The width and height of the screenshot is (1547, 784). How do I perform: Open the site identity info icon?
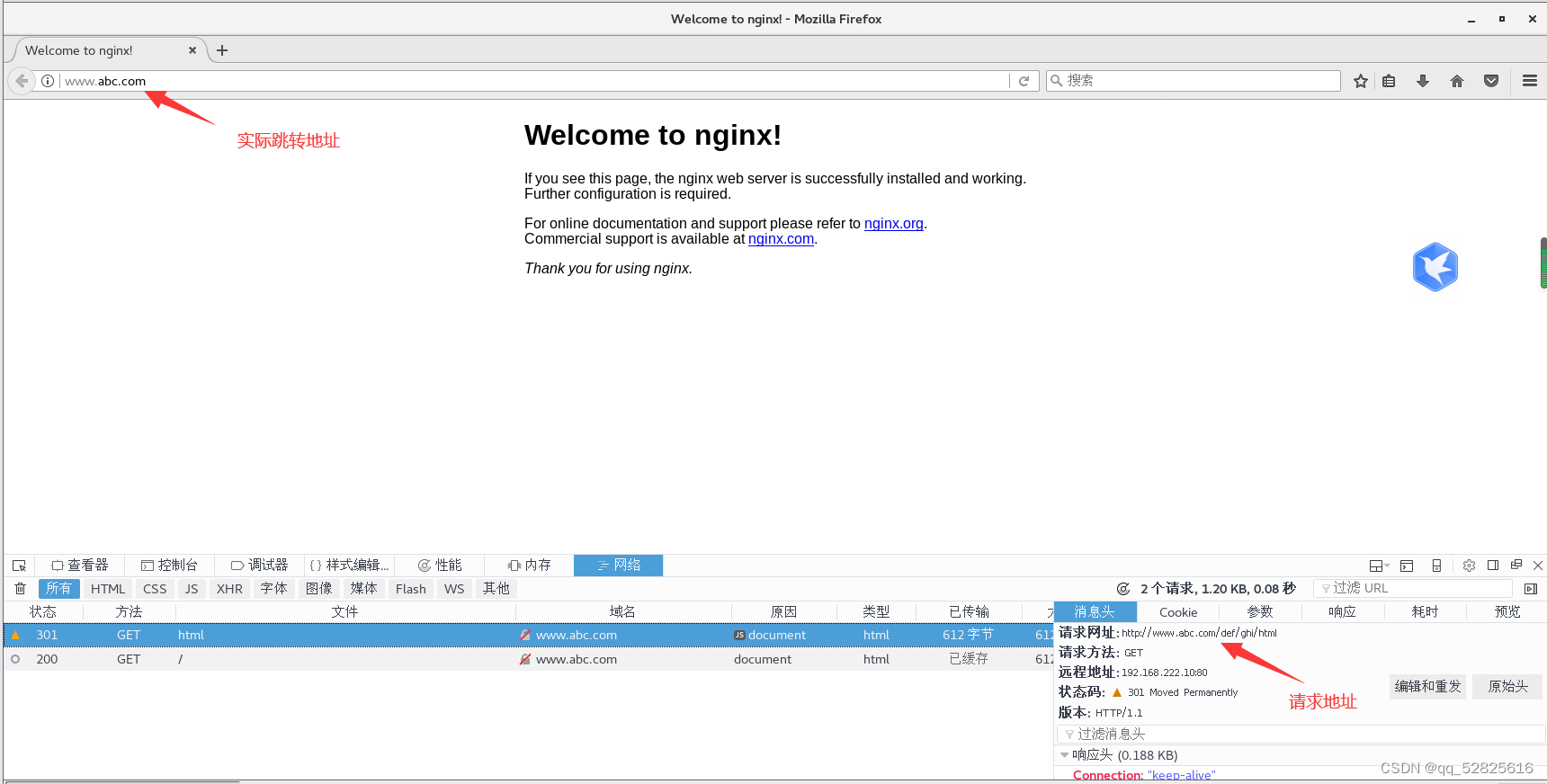click(48, 81)
